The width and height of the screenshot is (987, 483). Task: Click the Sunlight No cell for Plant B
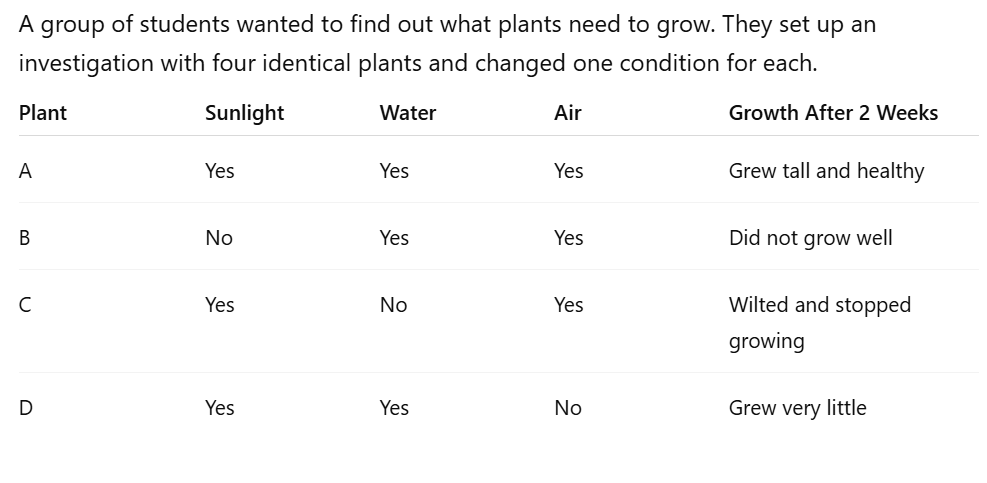(x=219, y=238)
